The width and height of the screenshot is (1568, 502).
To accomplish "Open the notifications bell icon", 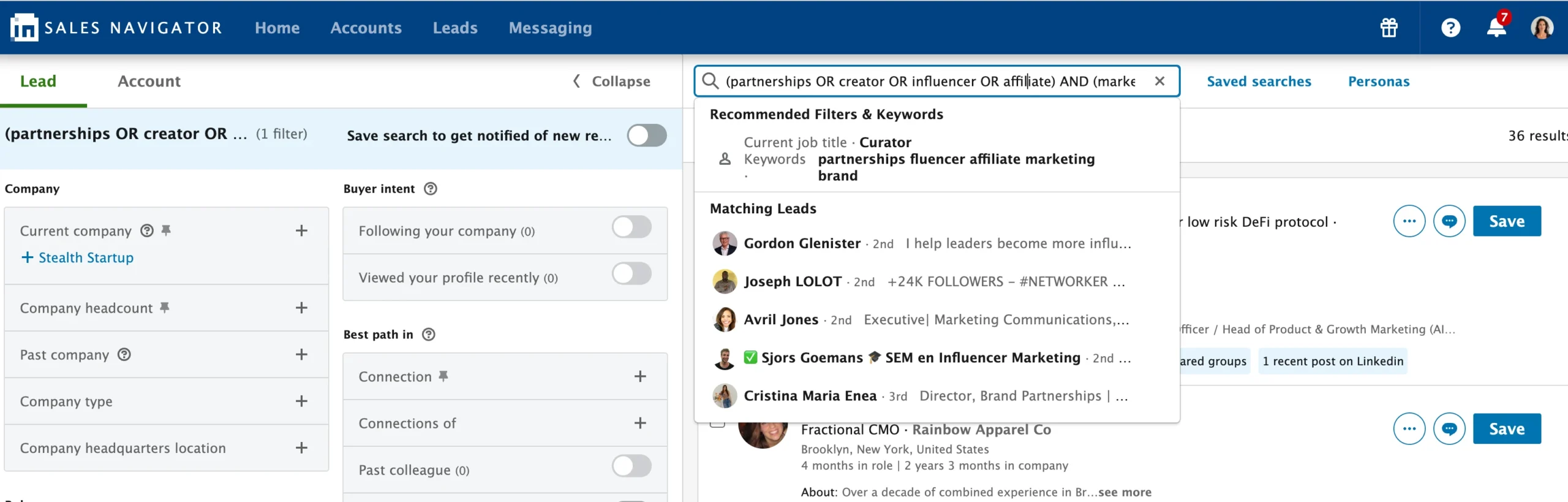I will click(x=1496, y=28).
